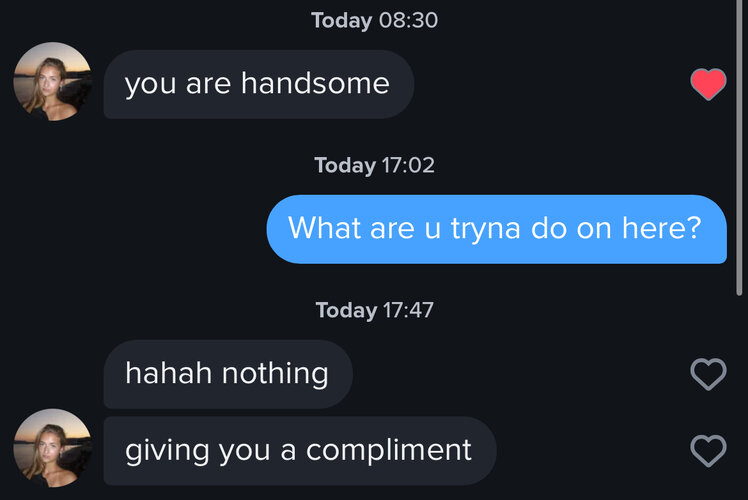Click the word "here?" in sent message
This screenshot has height=500, width=748.
click(662, 228)
